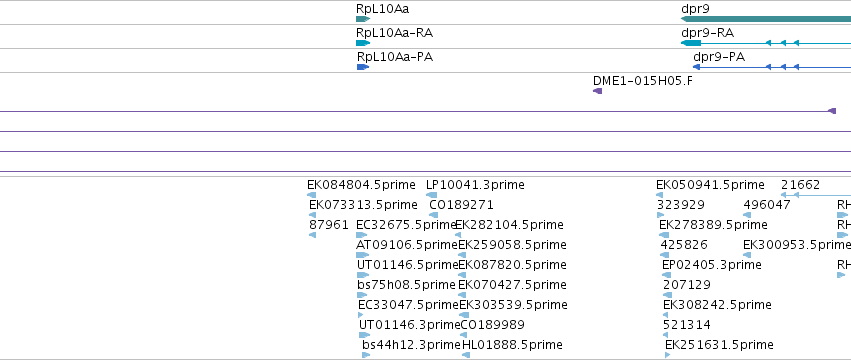Screen dimensions: 851x360
Task: Select the UT01146.3prime EST label
Action: point(410,325)
